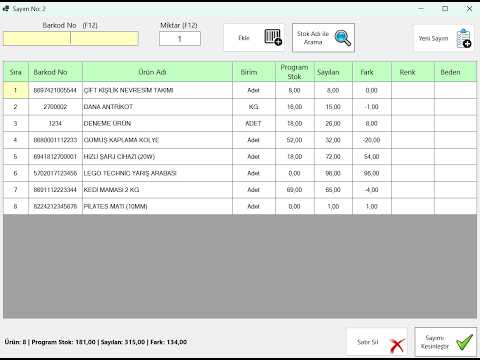
Task: Select PİLATES MATI (10MM) cell
Action: click(157, 206)
